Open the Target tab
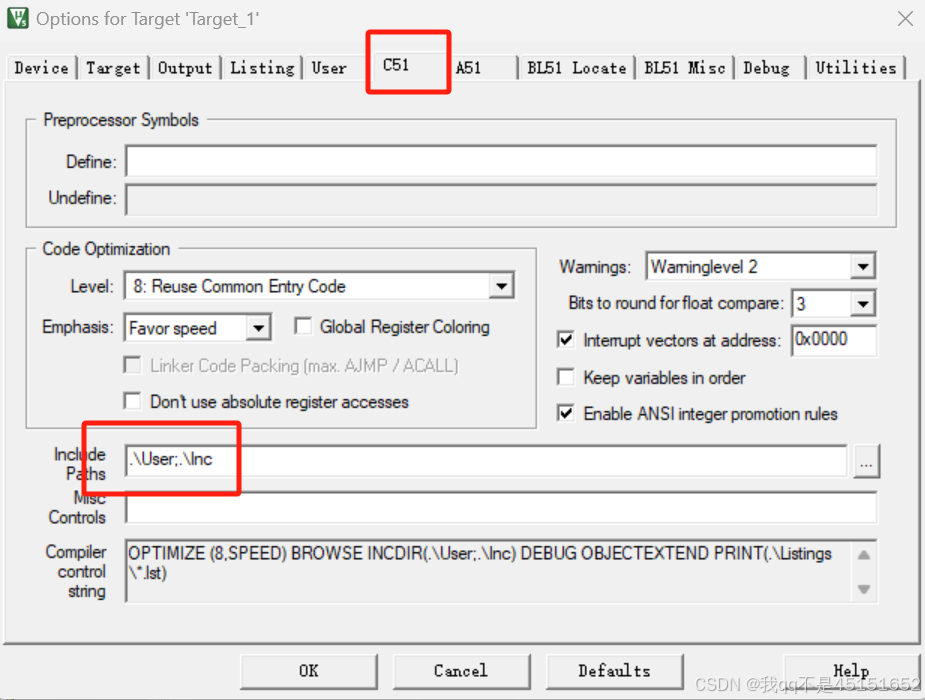The height and width of the screenshot is (700, 925). [x=113, y=68]
